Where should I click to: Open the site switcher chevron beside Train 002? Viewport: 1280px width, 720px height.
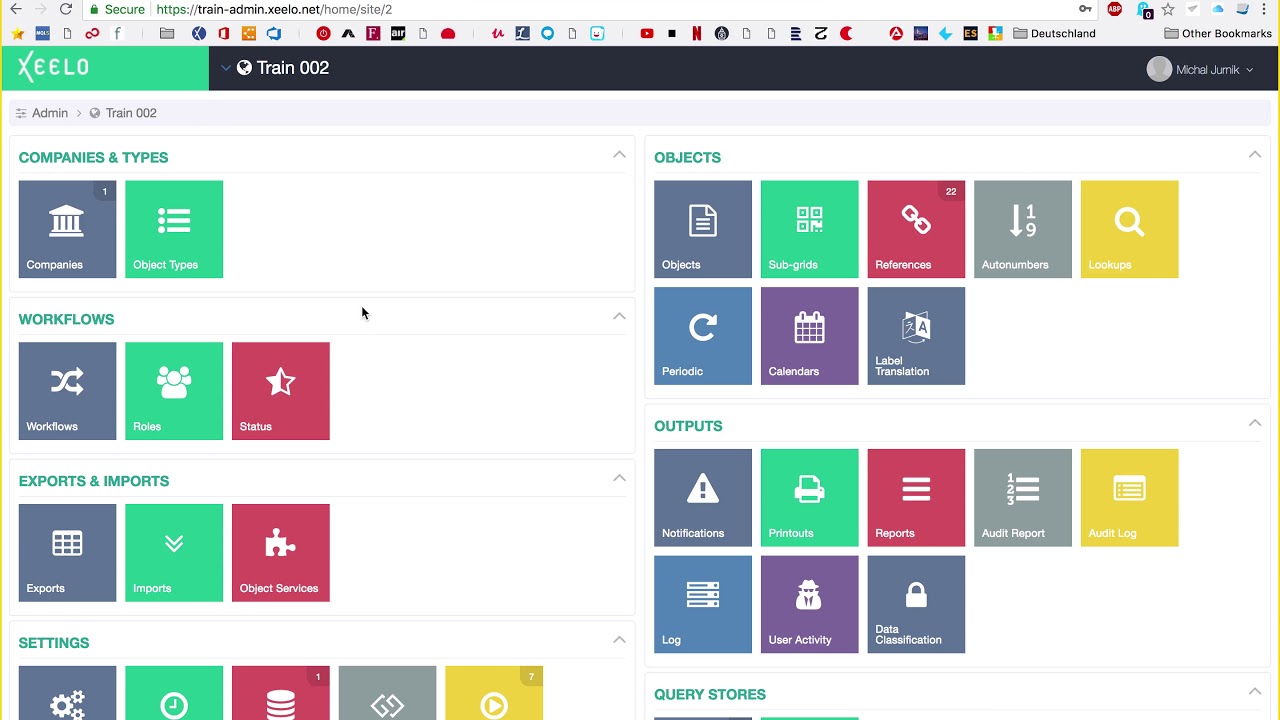[x=226, y=68]
